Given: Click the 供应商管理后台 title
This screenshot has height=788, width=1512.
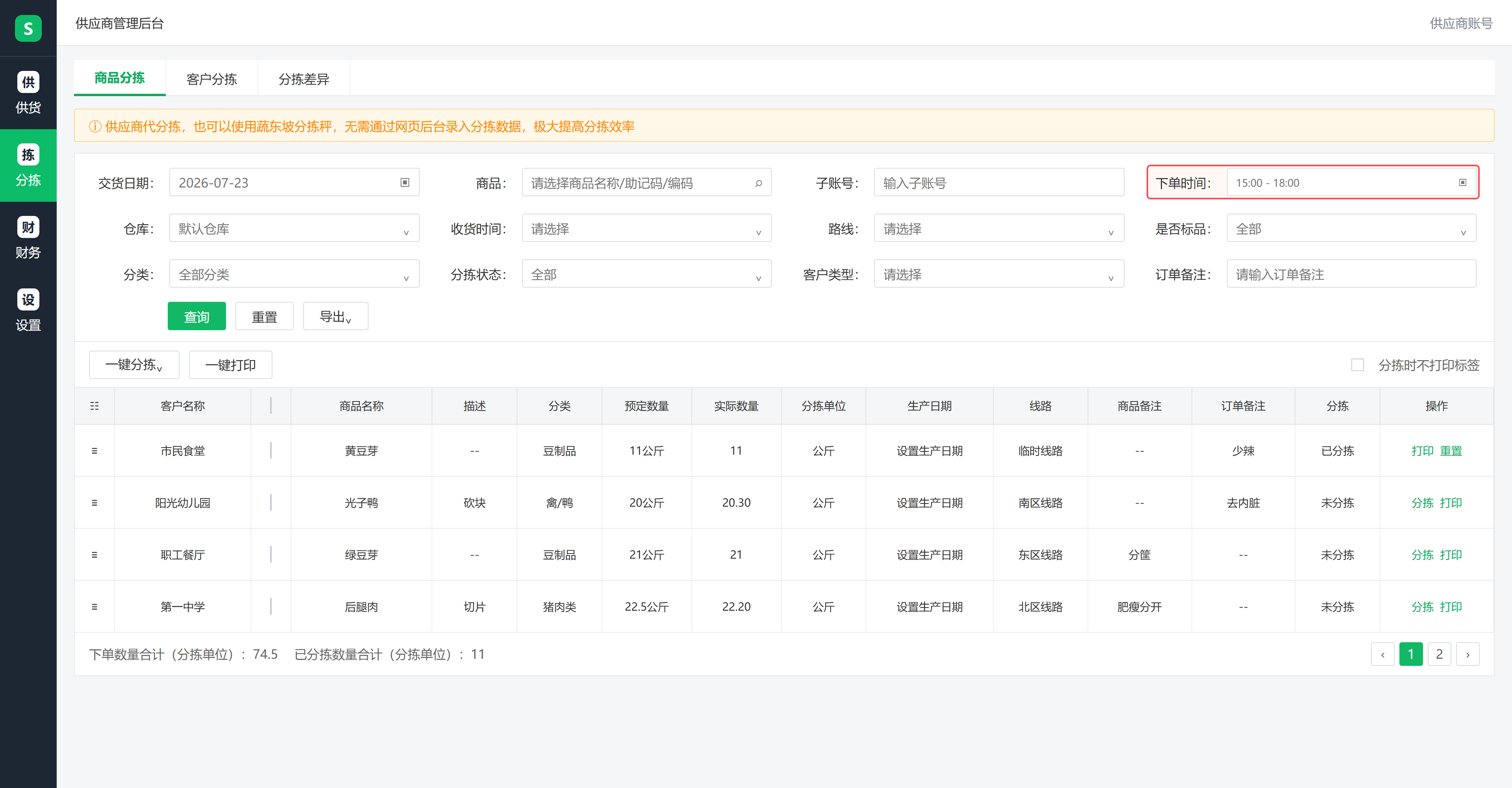Looking at the screenshot, I should tap(119, 23).
